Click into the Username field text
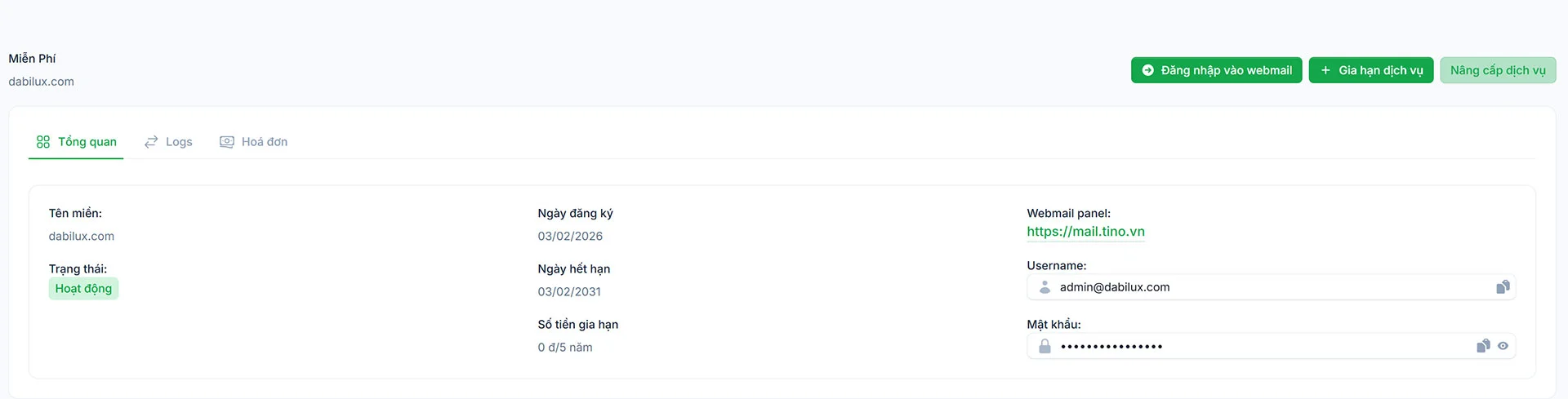This screenshot has width=1568, height=399. pyautogui.click(x=1115, y=287)
